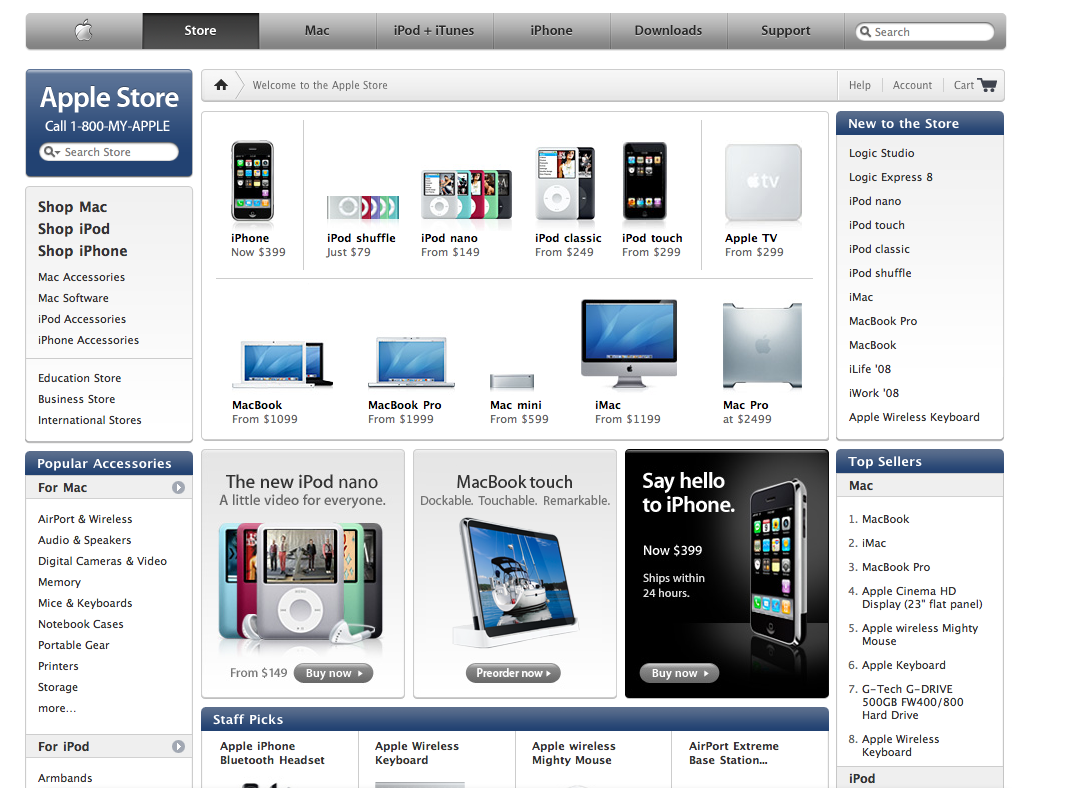
Task: Open Portable Gear accessories link
Action: point(74,645)
